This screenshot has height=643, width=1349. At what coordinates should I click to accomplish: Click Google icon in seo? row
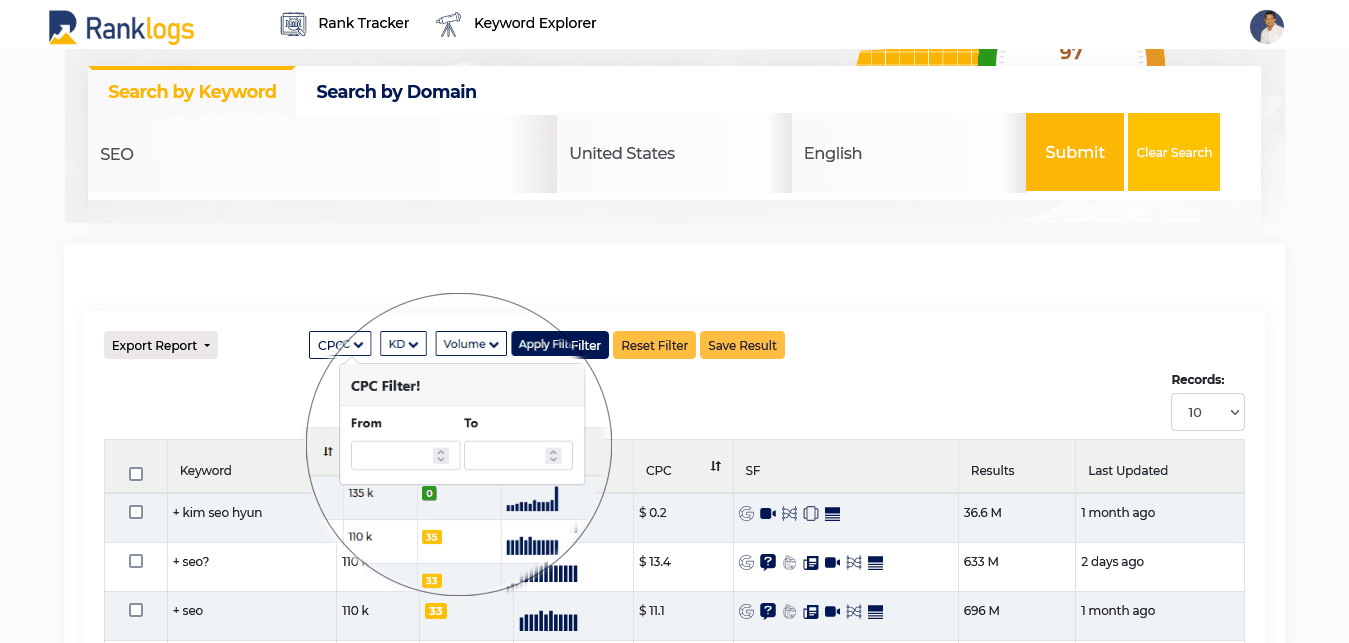[746, 563]
